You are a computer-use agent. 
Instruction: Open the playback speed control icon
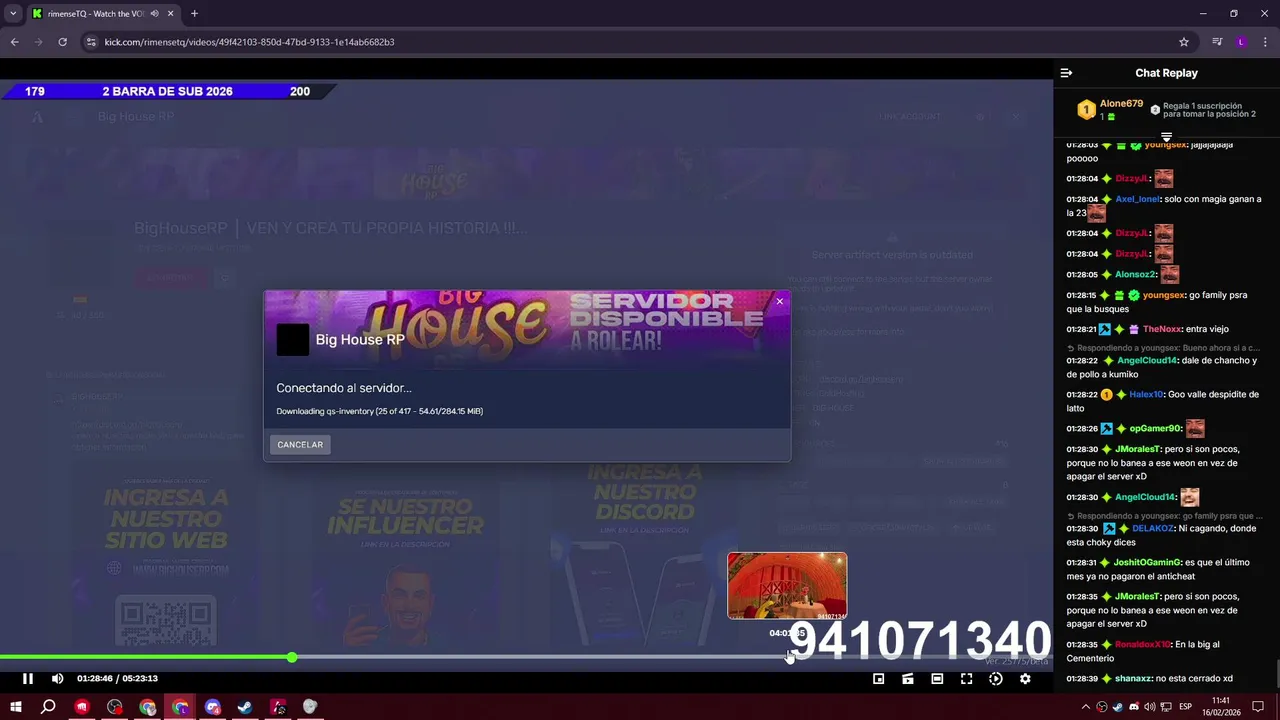click(996, 679)
